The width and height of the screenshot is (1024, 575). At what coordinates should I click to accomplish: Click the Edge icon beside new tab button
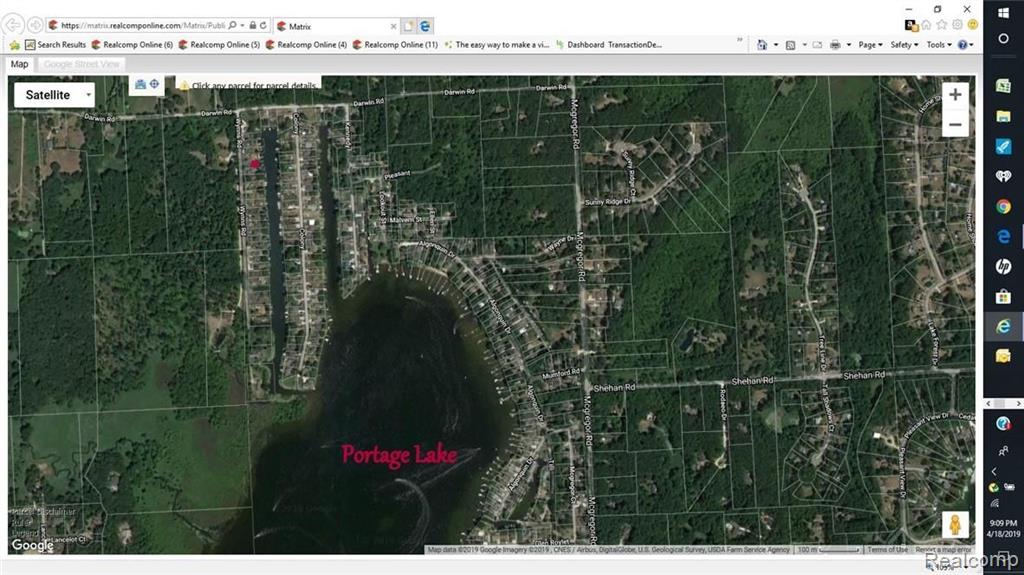pos(425,26)
